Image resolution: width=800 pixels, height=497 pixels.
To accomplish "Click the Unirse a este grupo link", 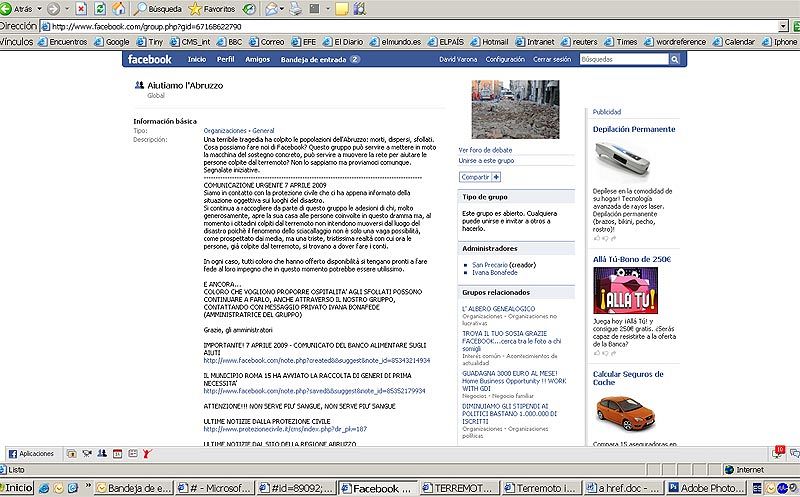I will (486, 160).
